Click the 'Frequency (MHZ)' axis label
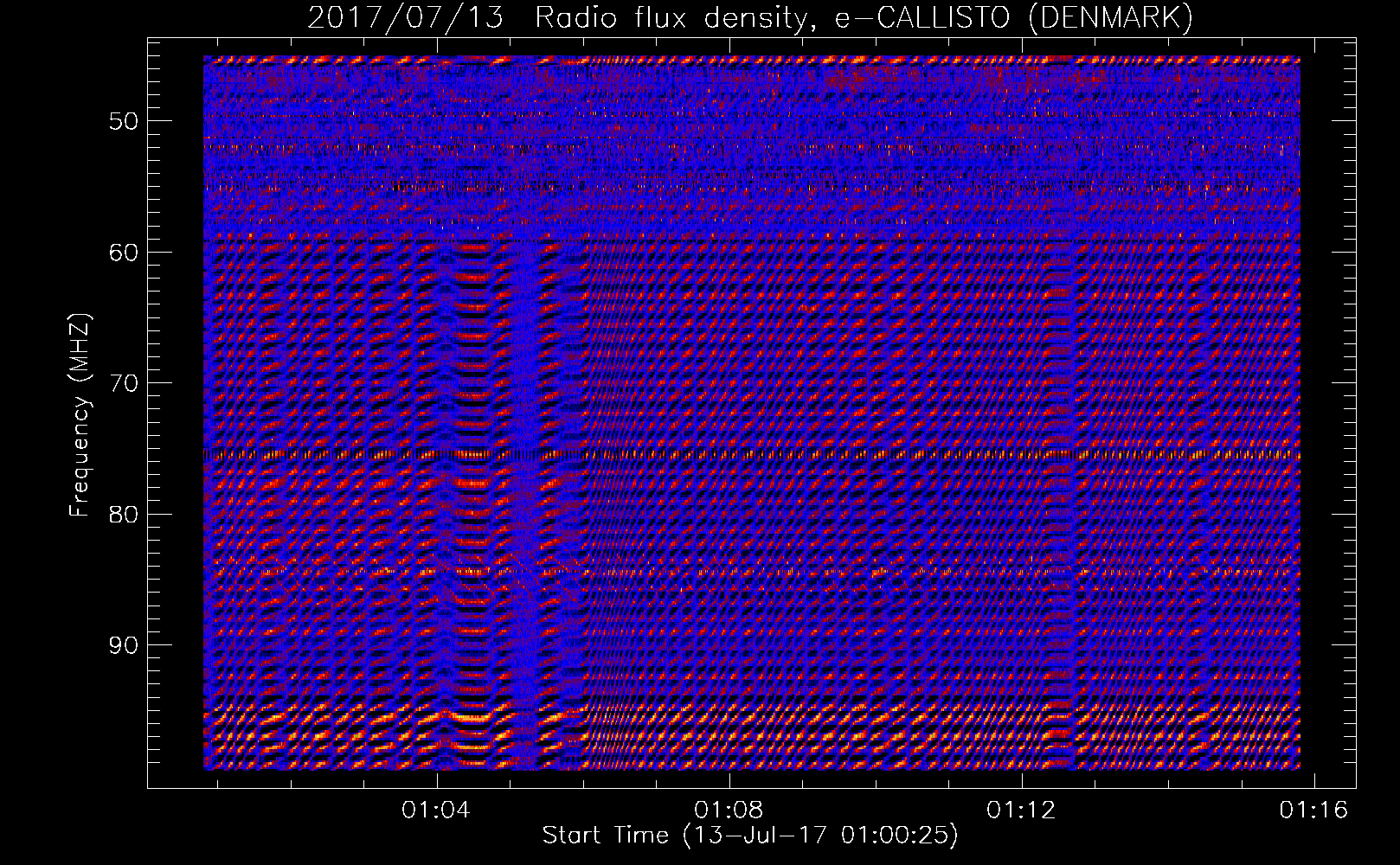1400x865 pixels. [80, 414]
